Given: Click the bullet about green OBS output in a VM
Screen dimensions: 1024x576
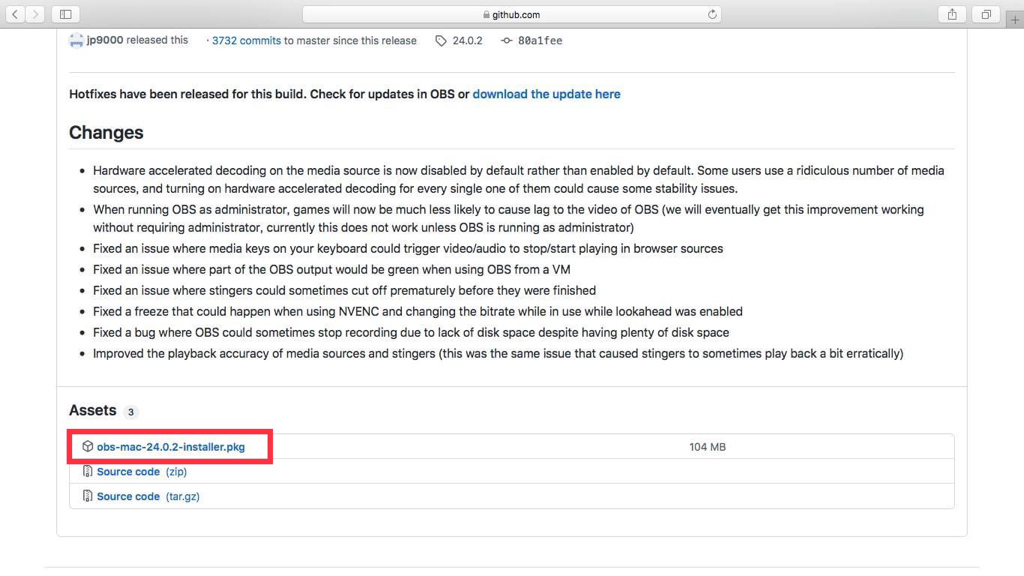Looking at the screenshot, I should pyautogui.click(x=332, y=270).
